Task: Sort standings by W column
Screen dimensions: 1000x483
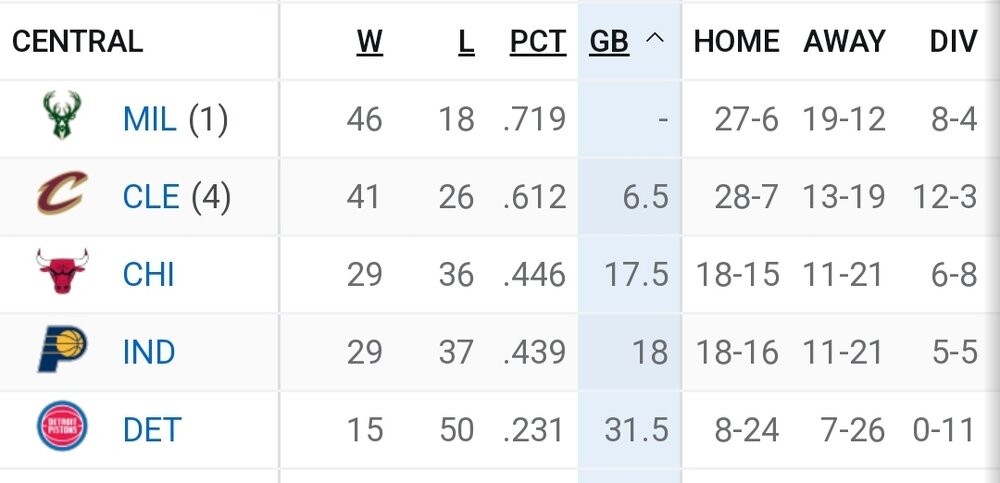Action: (369, 41)
